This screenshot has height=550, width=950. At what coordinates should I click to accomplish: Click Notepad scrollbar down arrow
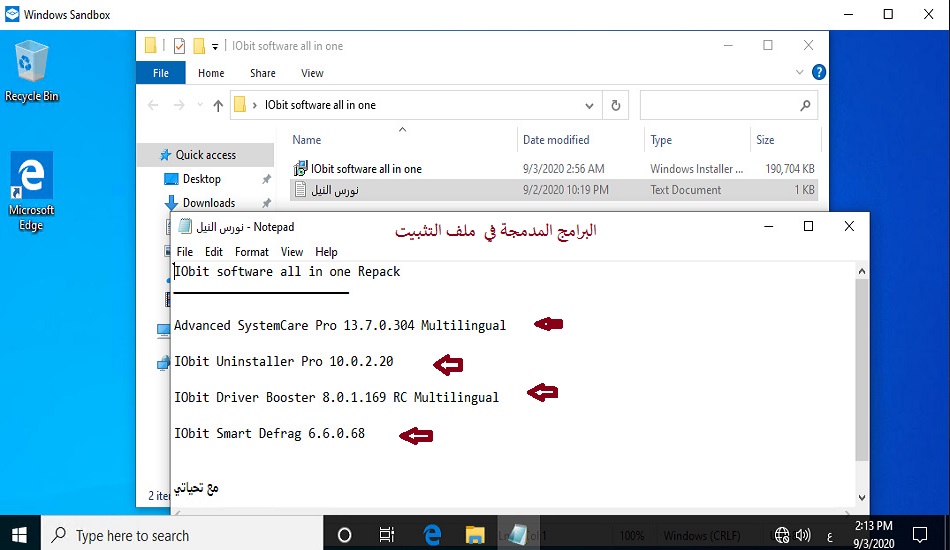(x=862, y=497)
